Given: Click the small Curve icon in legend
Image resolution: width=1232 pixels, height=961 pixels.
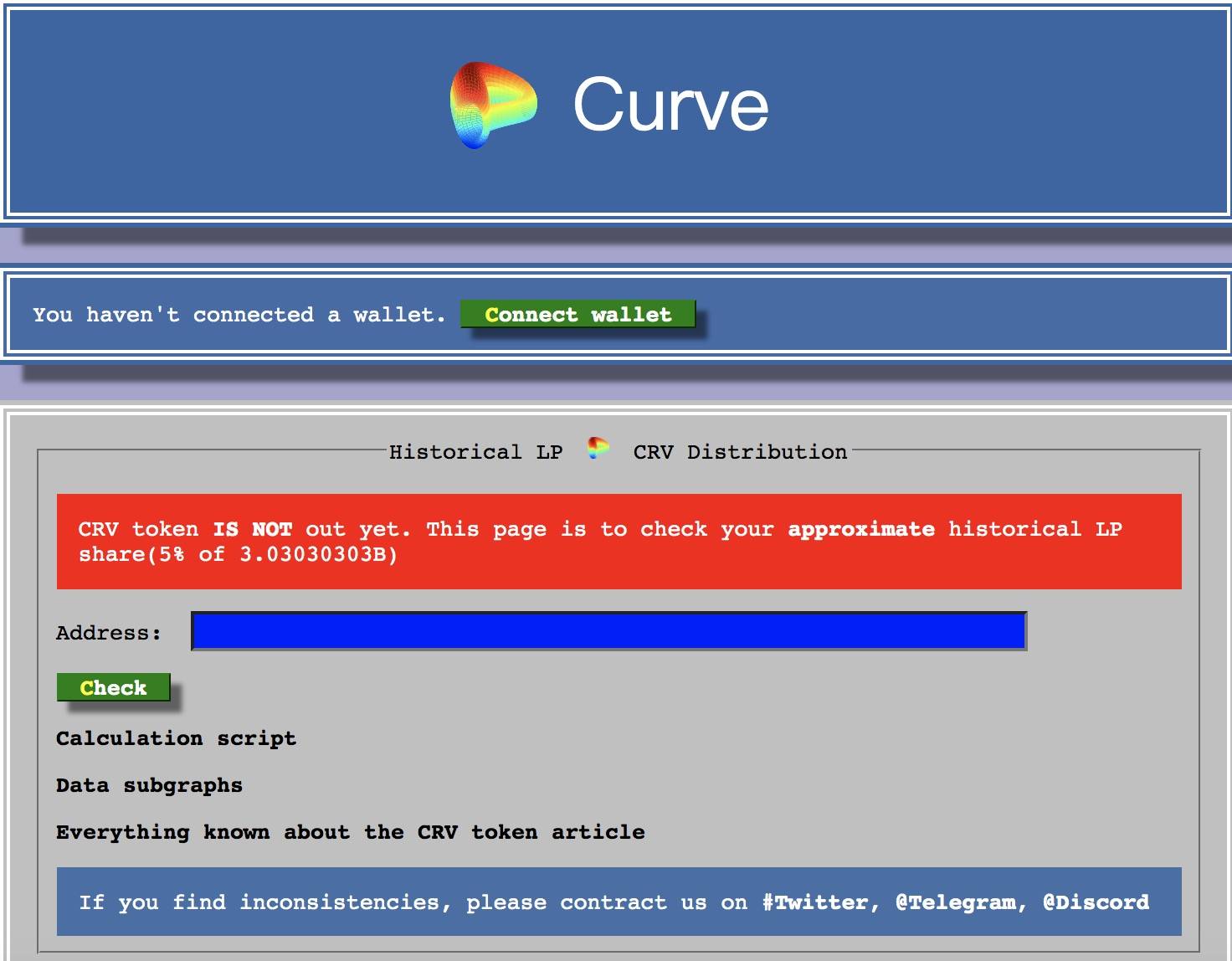Looking at the screenshot, I should 598,449.
